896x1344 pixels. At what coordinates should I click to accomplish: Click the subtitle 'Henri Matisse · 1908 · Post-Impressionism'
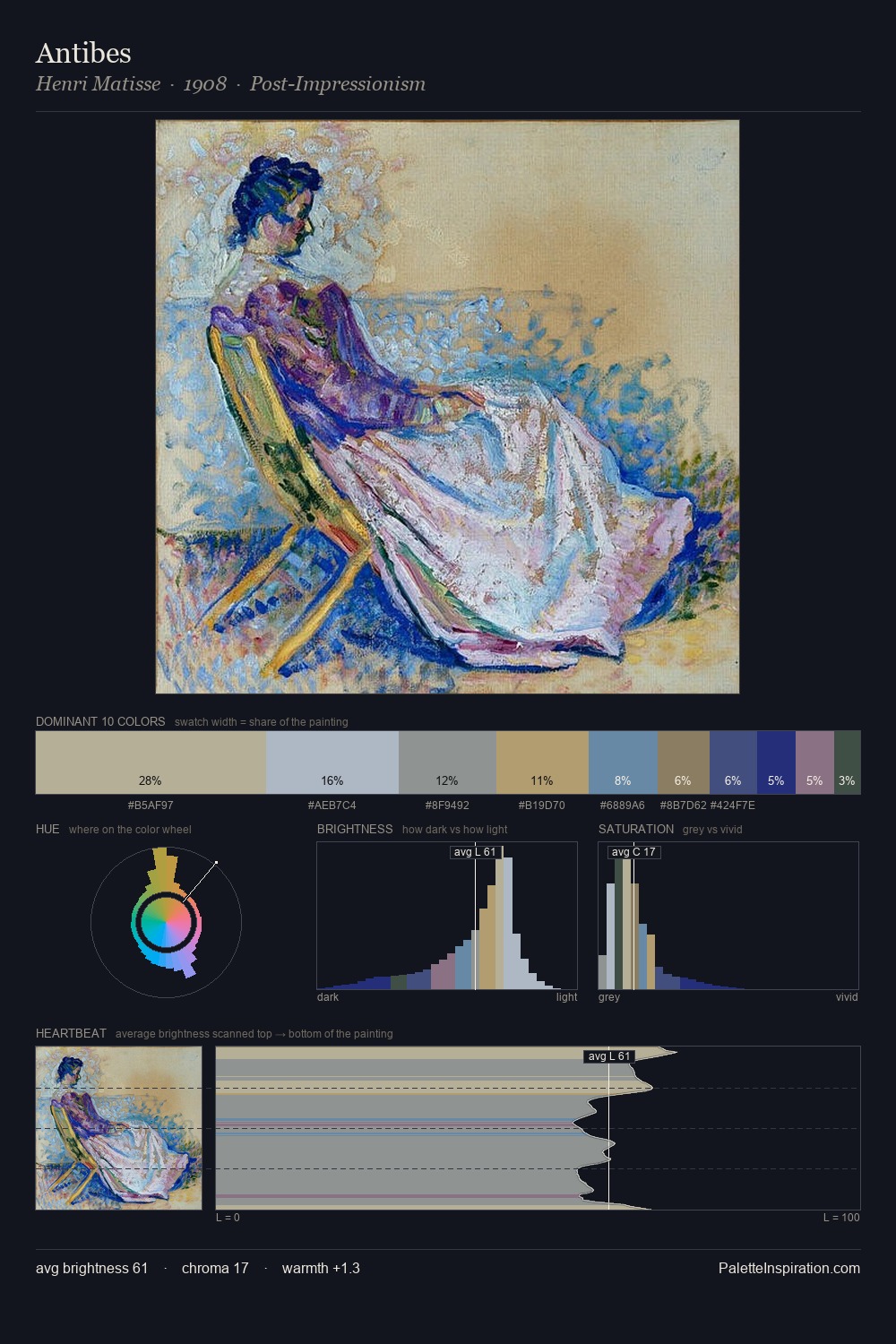point(230,84)
